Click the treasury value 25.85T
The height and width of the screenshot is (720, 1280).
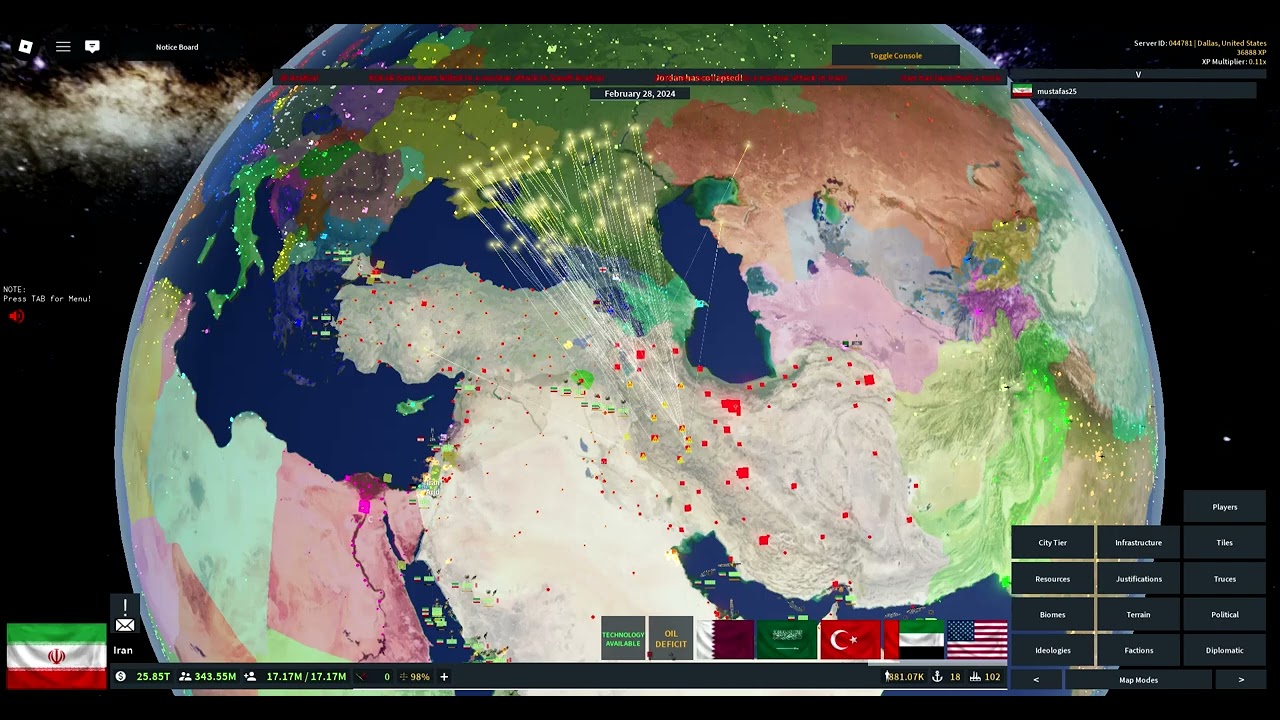coord(153,677)
